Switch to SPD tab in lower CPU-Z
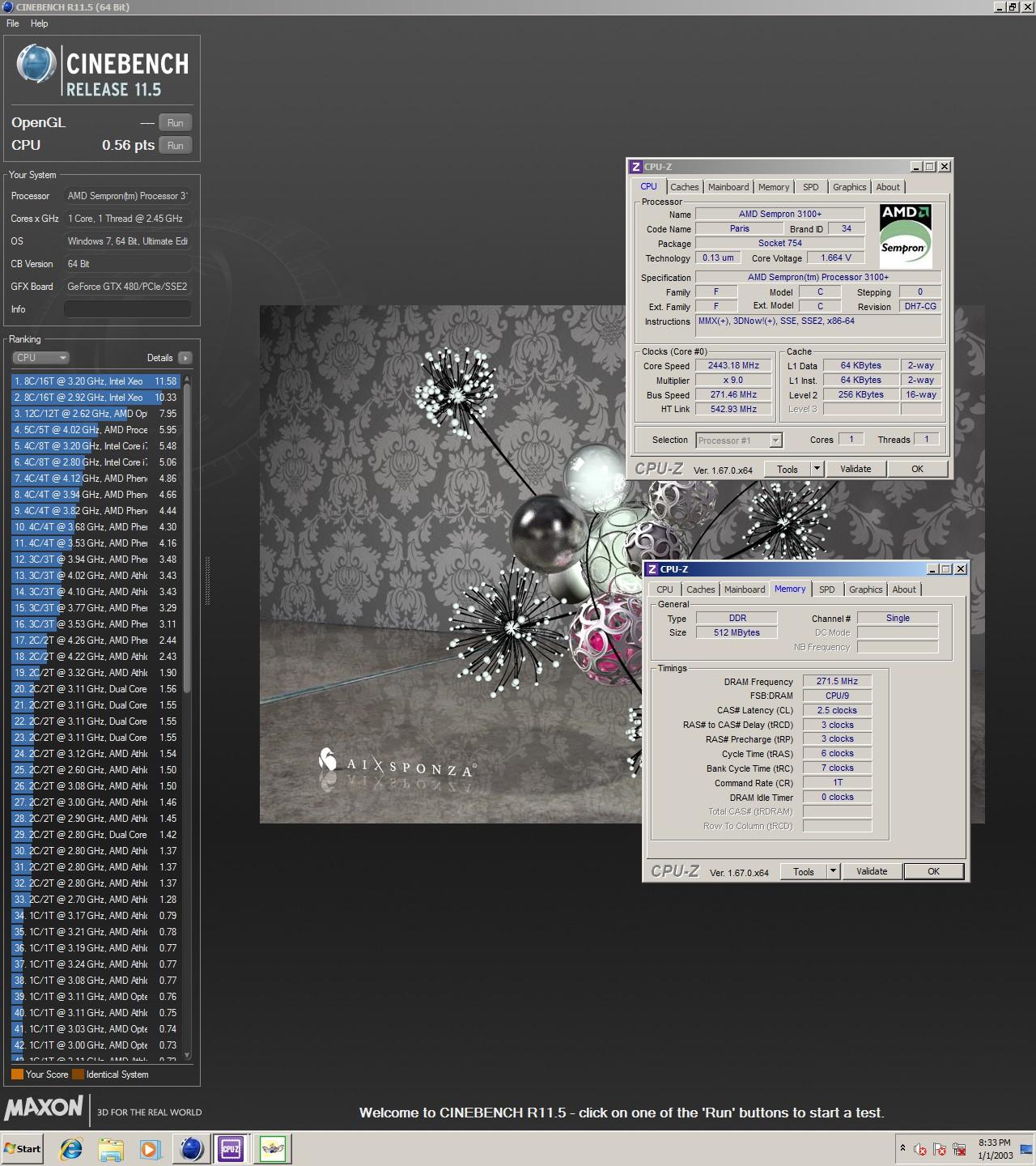The height and width of the screenshot is (1166, 1036). (826, 589)
